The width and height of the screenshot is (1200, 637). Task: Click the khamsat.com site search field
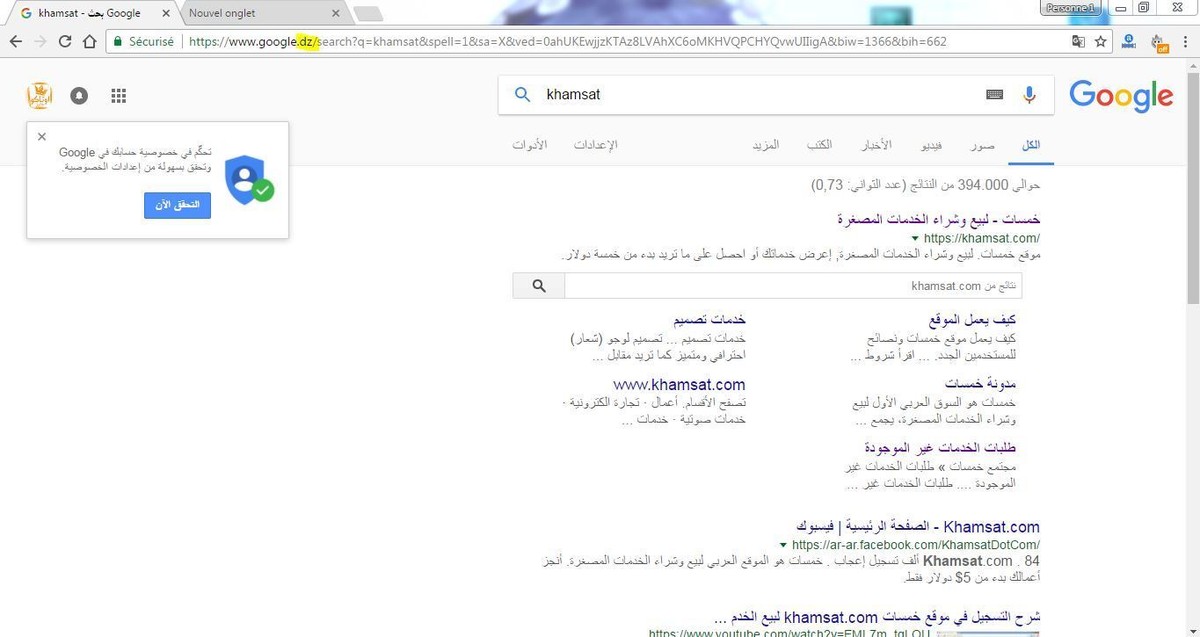pos(794,286)
